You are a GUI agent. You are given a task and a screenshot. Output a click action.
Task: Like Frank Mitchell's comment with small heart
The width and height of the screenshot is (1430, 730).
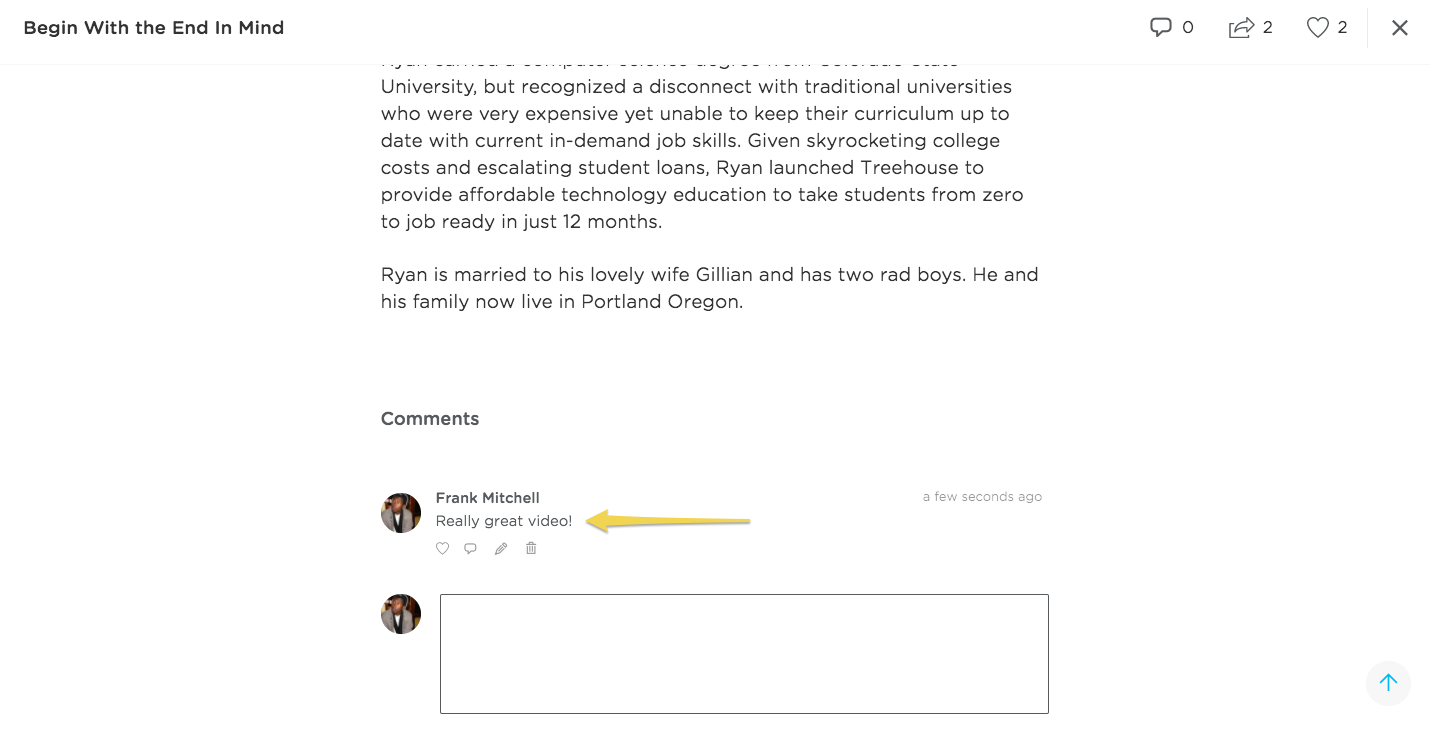[442, 548]
